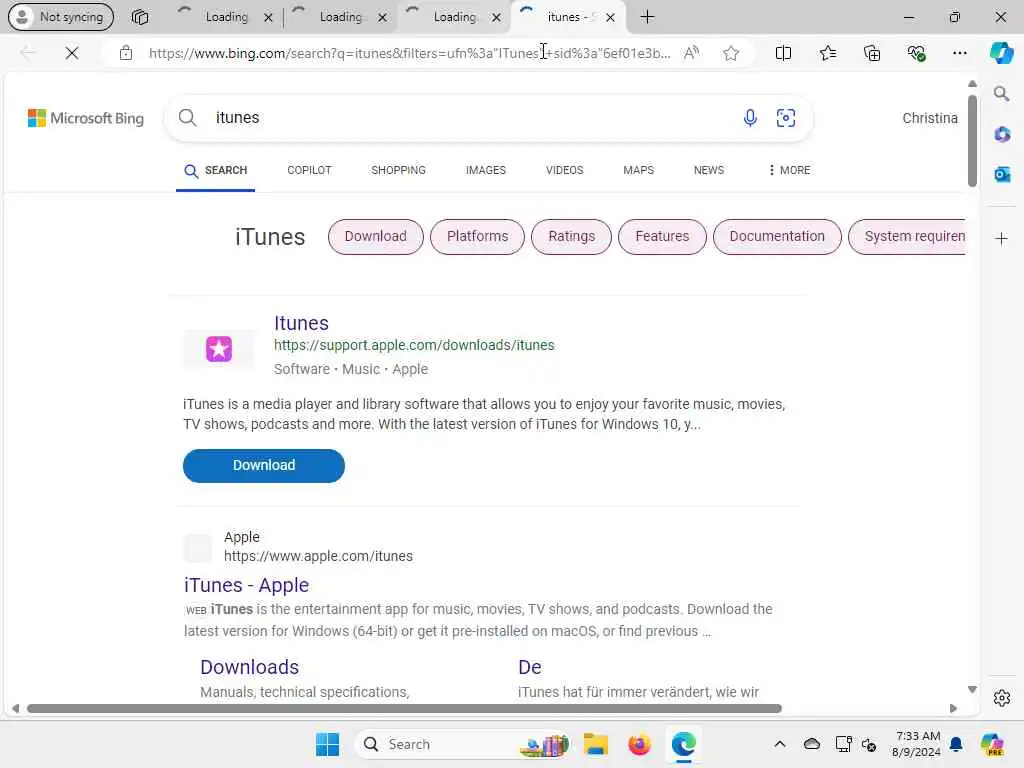Image resolution: width=1024 pixels, height=768 pixels.
Task: Select the Ratings filter pill
Action: point(571,236)
